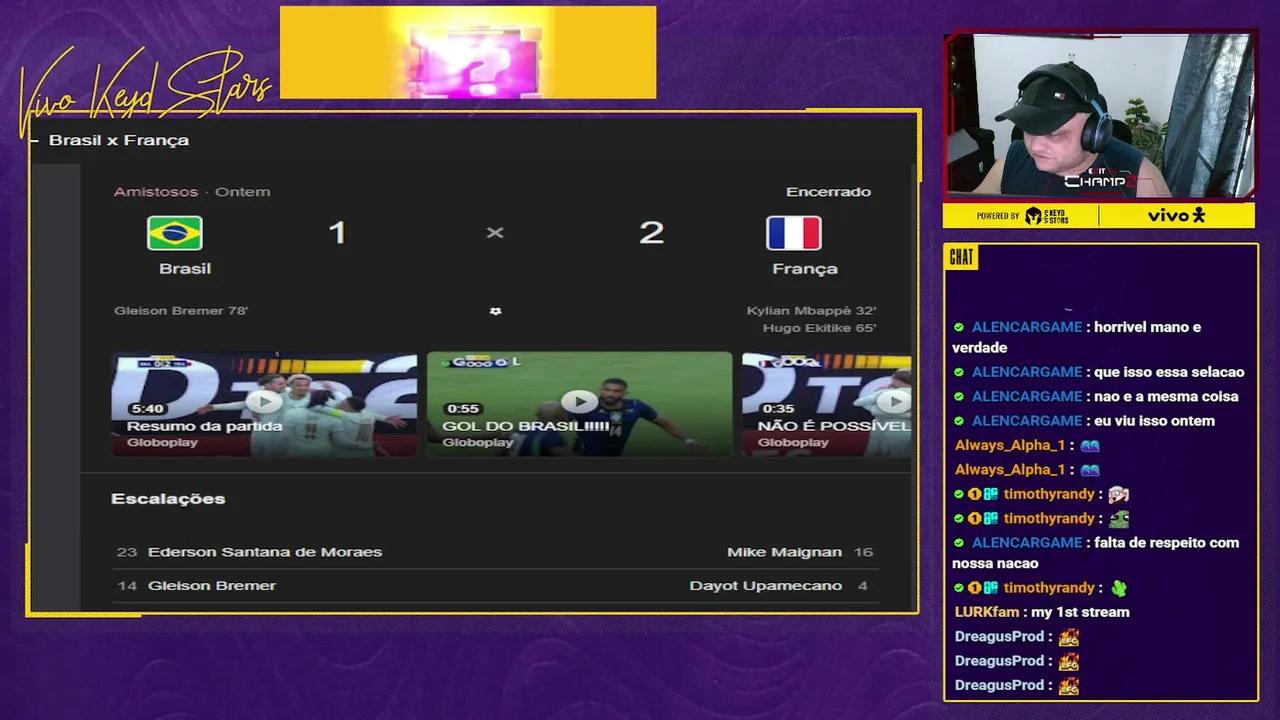
Task: Click Brazil's score 1
Action: pyautogui.click(x=337, y=233)
